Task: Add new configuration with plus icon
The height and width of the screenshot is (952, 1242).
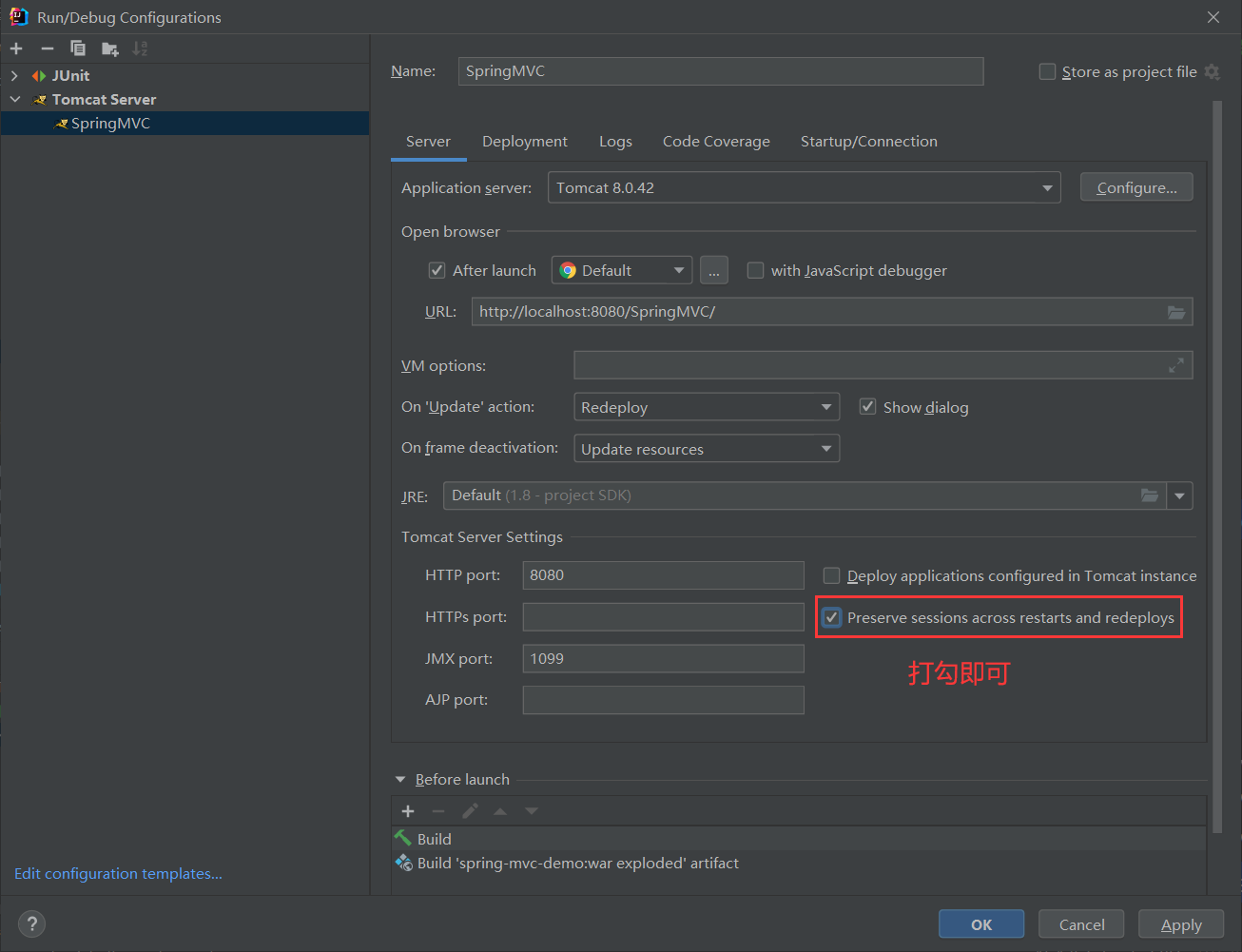Action: 16,49
